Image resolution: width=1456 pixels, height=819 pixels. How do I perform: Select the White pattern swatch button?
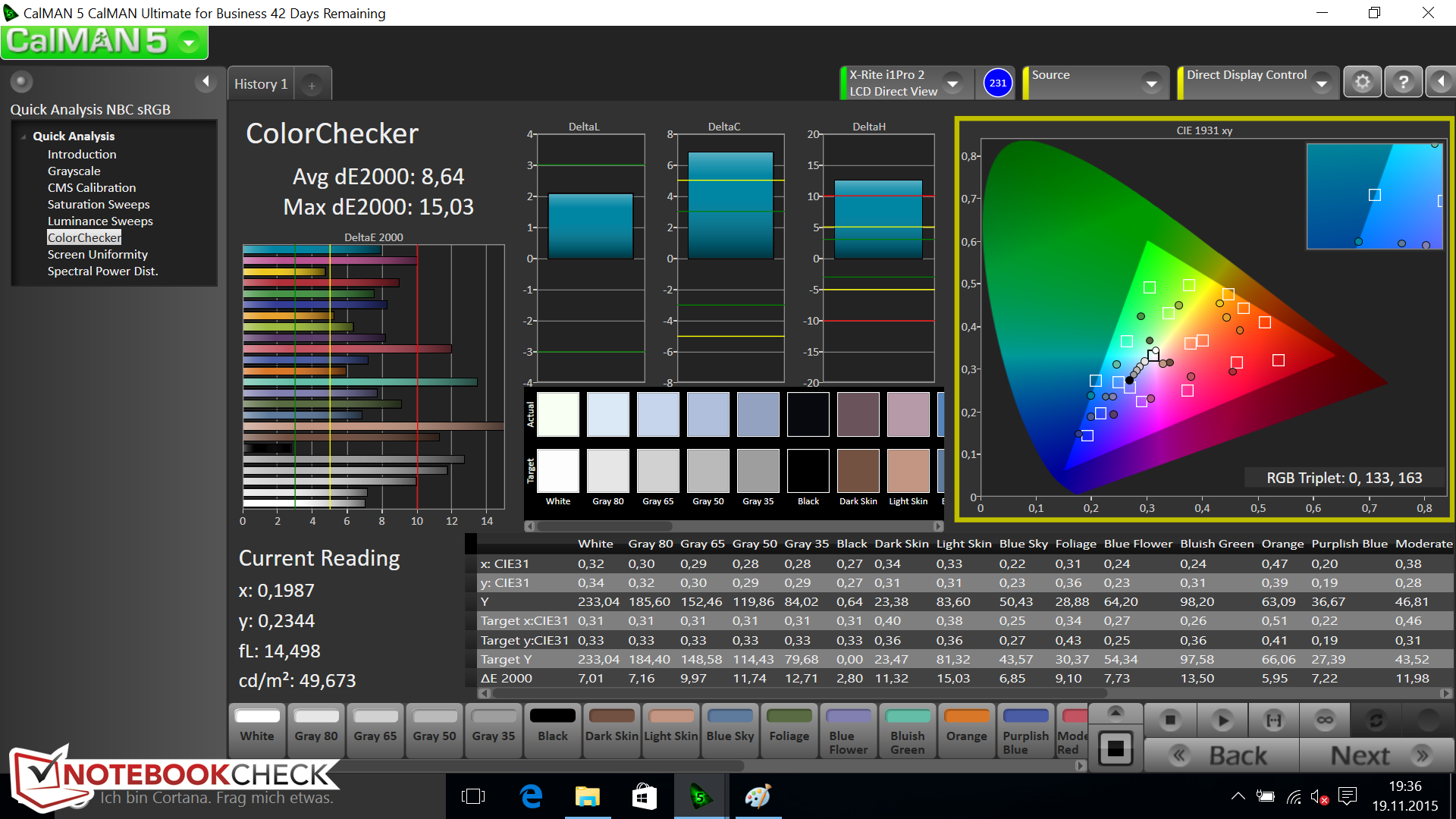[257, 730]
